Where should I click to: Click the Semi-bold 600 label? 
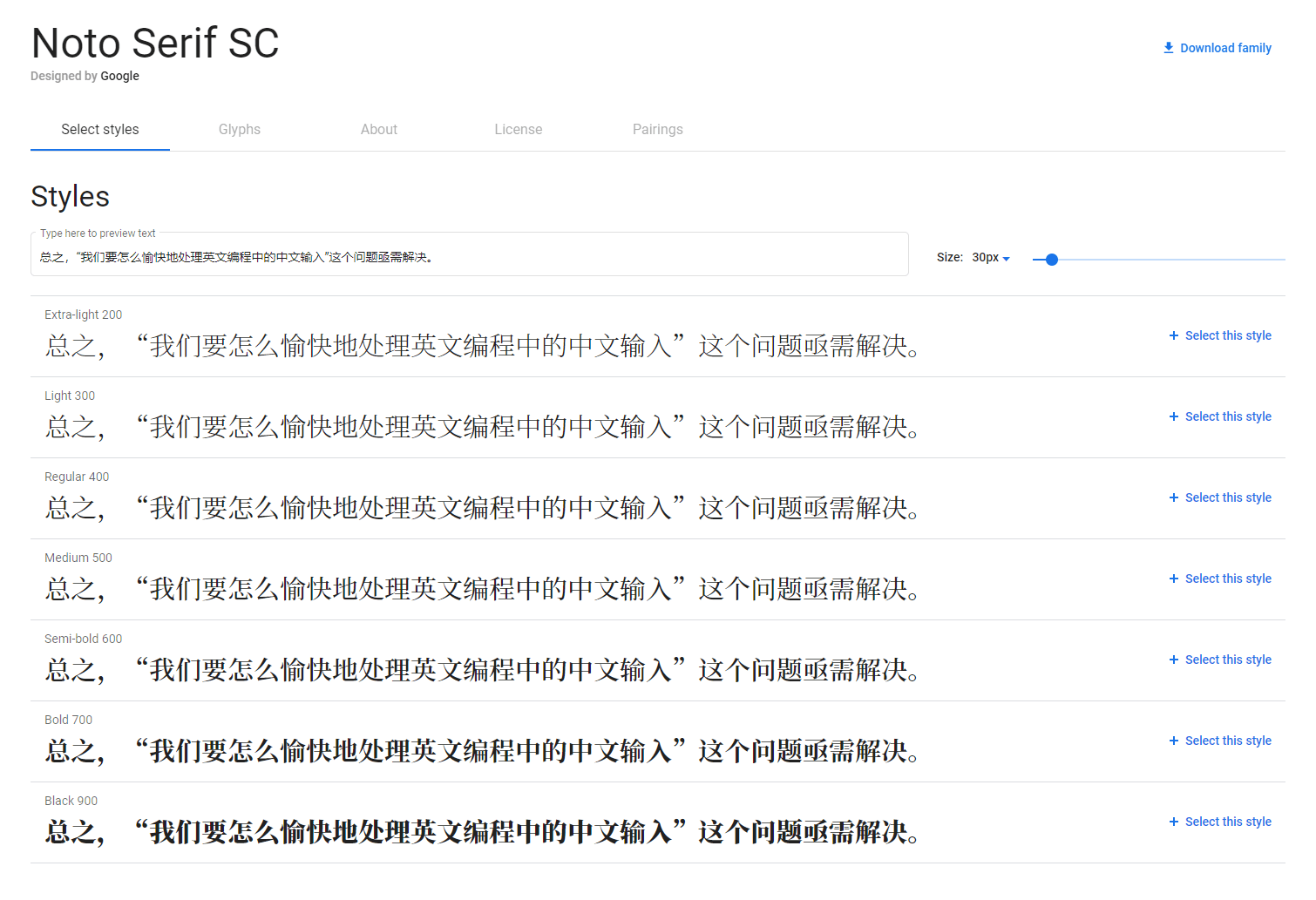[84, 639]
